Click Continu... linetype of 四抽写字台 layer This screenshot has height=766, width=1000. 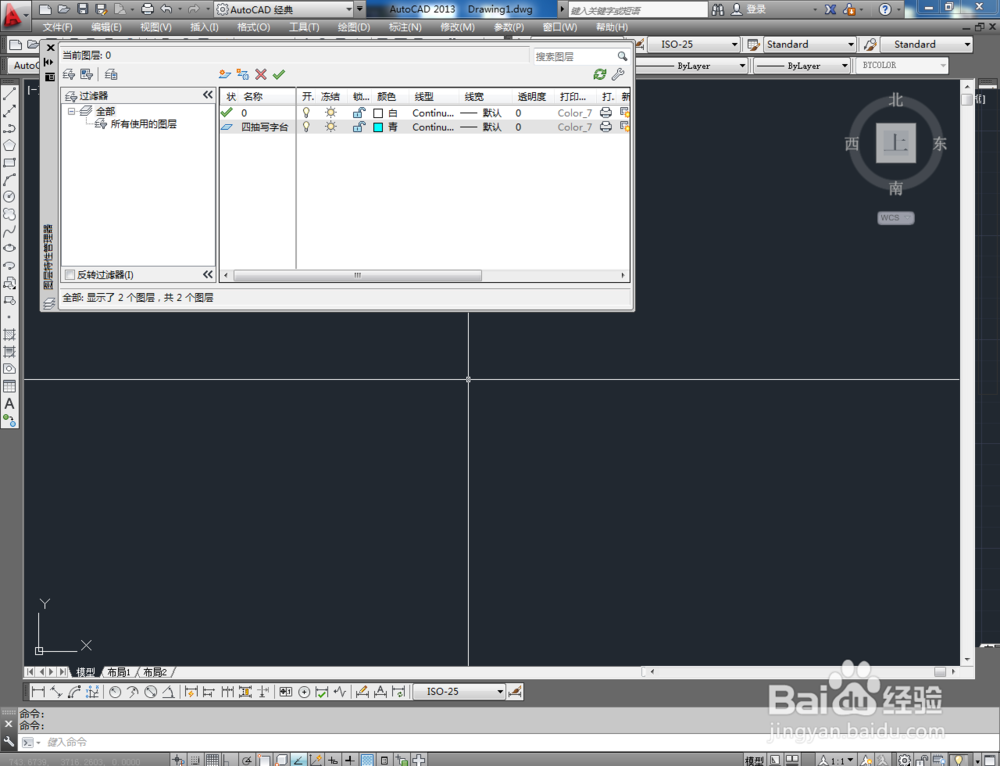433,127
